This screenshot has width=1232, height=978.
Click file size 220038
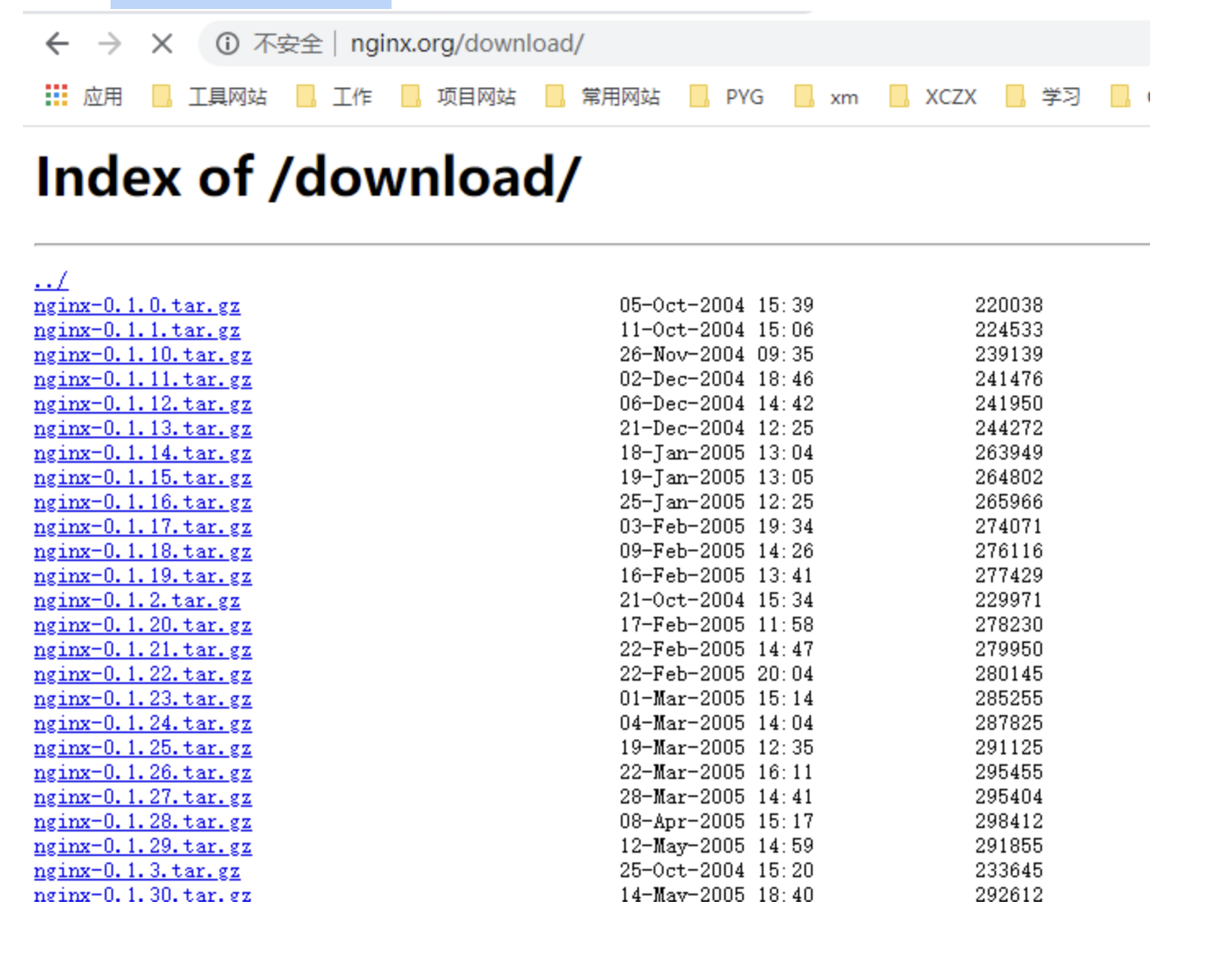[x=1009, y=306]
